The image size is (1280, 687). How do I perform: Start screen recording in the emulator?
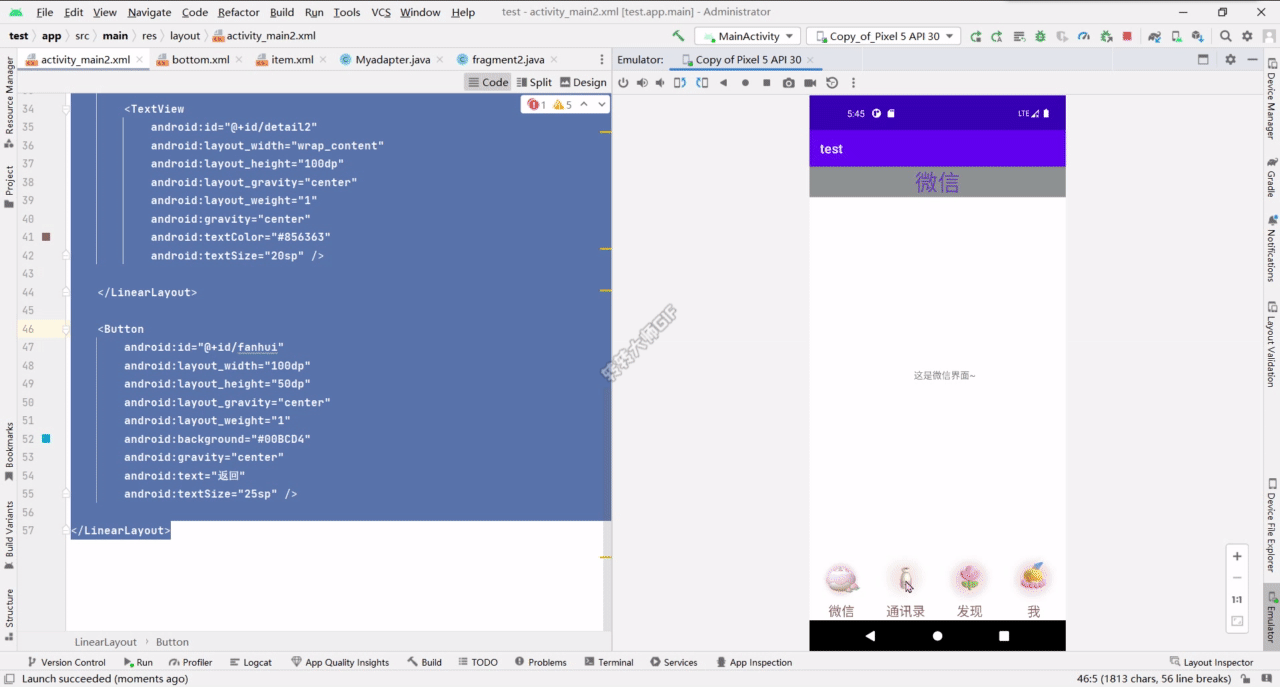(809, 82)
